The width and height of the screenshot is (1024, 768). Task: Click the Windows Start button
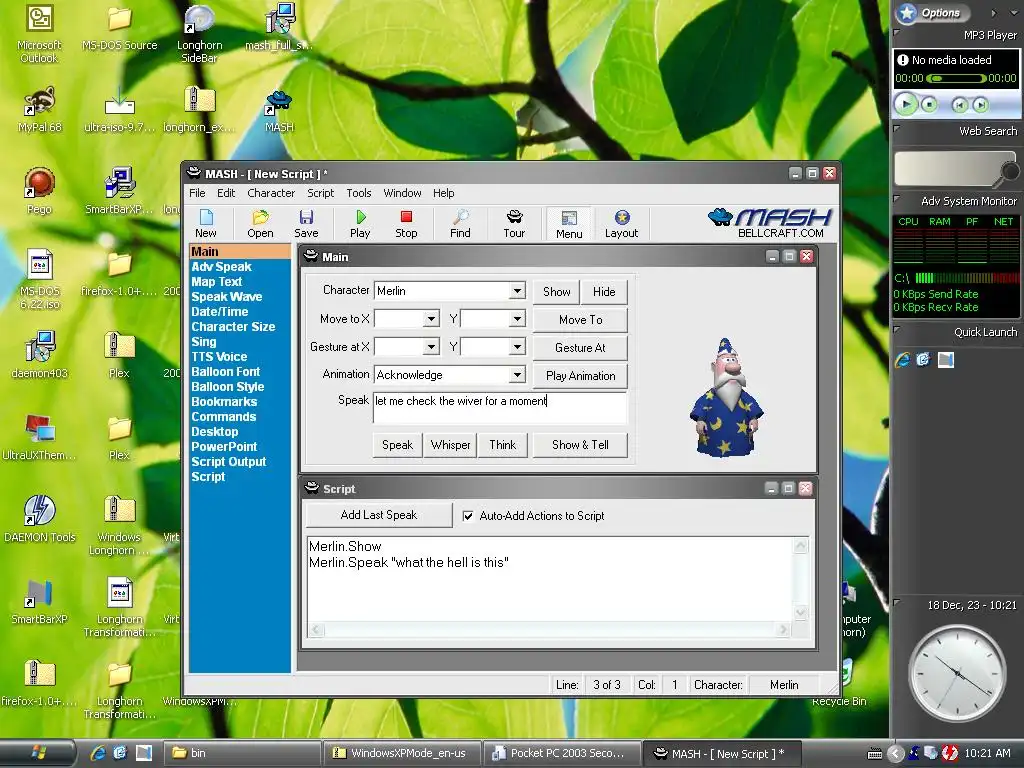click(x=38, y=752)
